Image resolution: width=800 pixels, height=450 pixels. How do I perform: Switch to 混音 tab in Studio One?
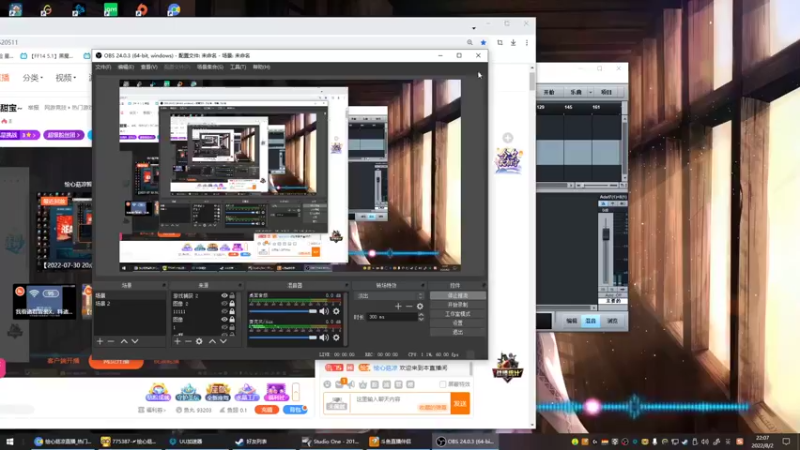tap(590, 321)
